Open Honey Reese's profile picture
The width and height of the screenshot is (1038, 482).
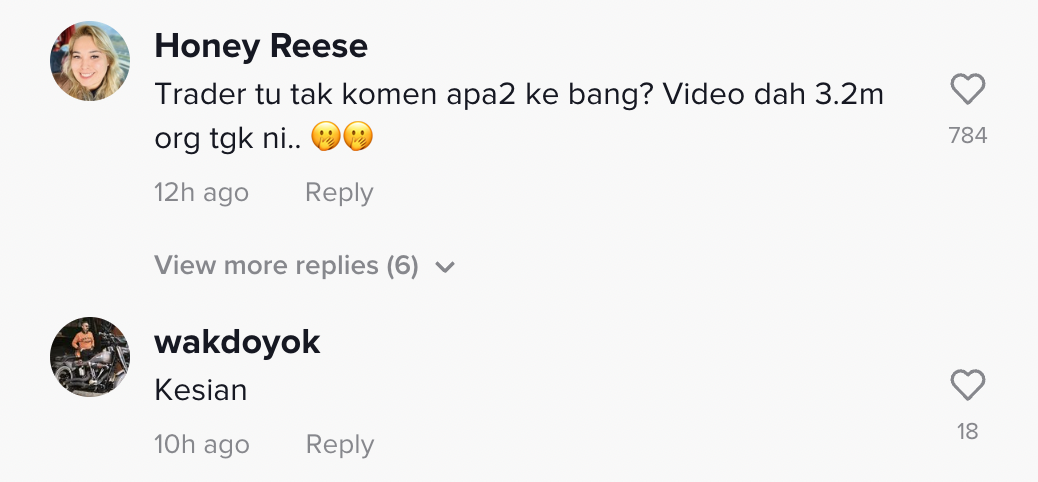[x=90, y=62]
